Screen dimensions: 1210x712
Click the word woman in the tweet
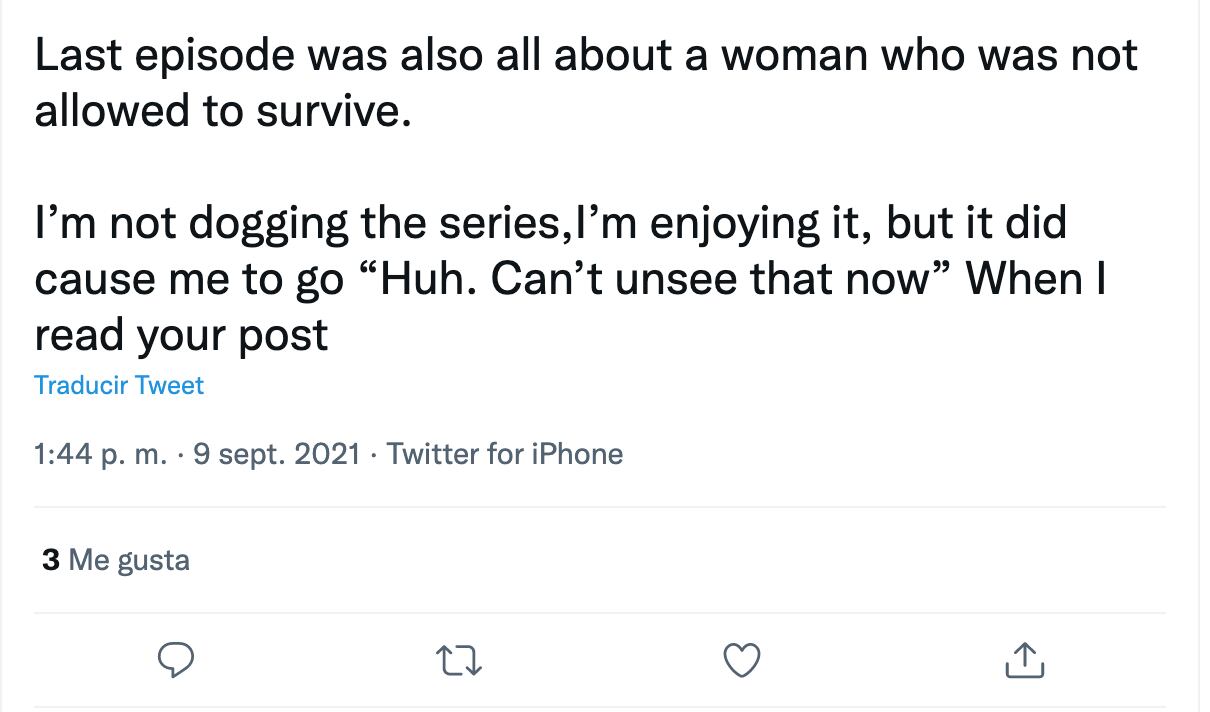coord(795,55)
